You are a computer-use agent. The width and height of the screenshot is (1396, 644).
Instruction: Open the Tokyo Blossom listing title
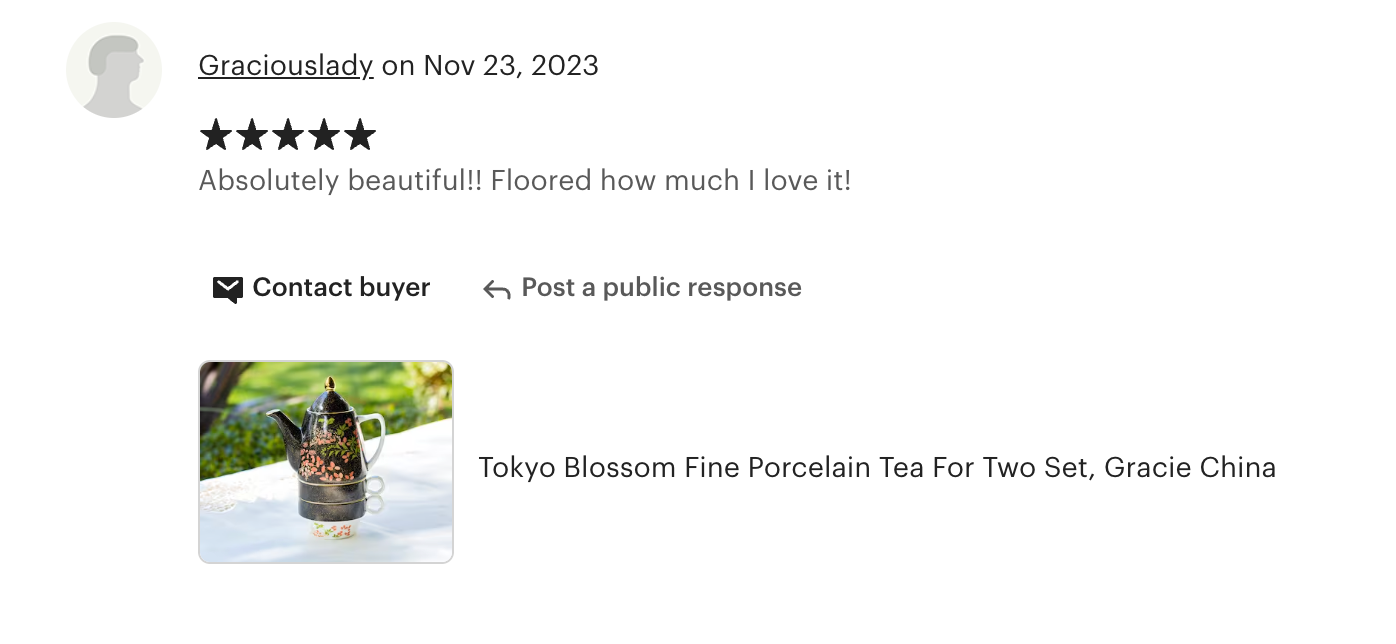(876, 467)
